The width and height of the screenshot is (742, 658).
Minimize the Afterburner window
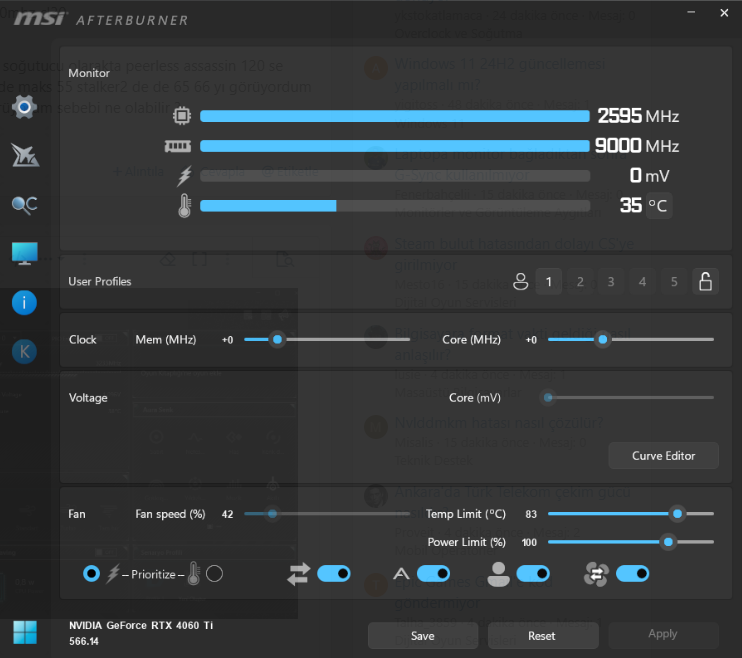tap(691, 12)
